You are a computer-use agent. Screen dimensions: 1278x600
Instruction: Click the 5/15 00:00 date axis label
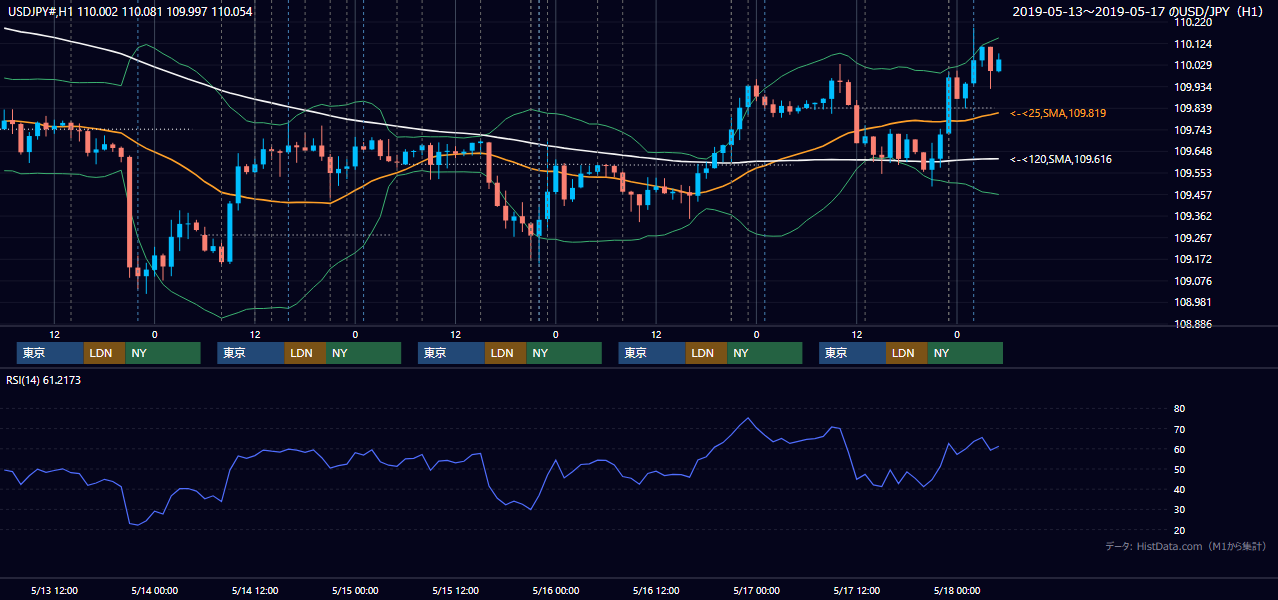click(x=356, y=590)
